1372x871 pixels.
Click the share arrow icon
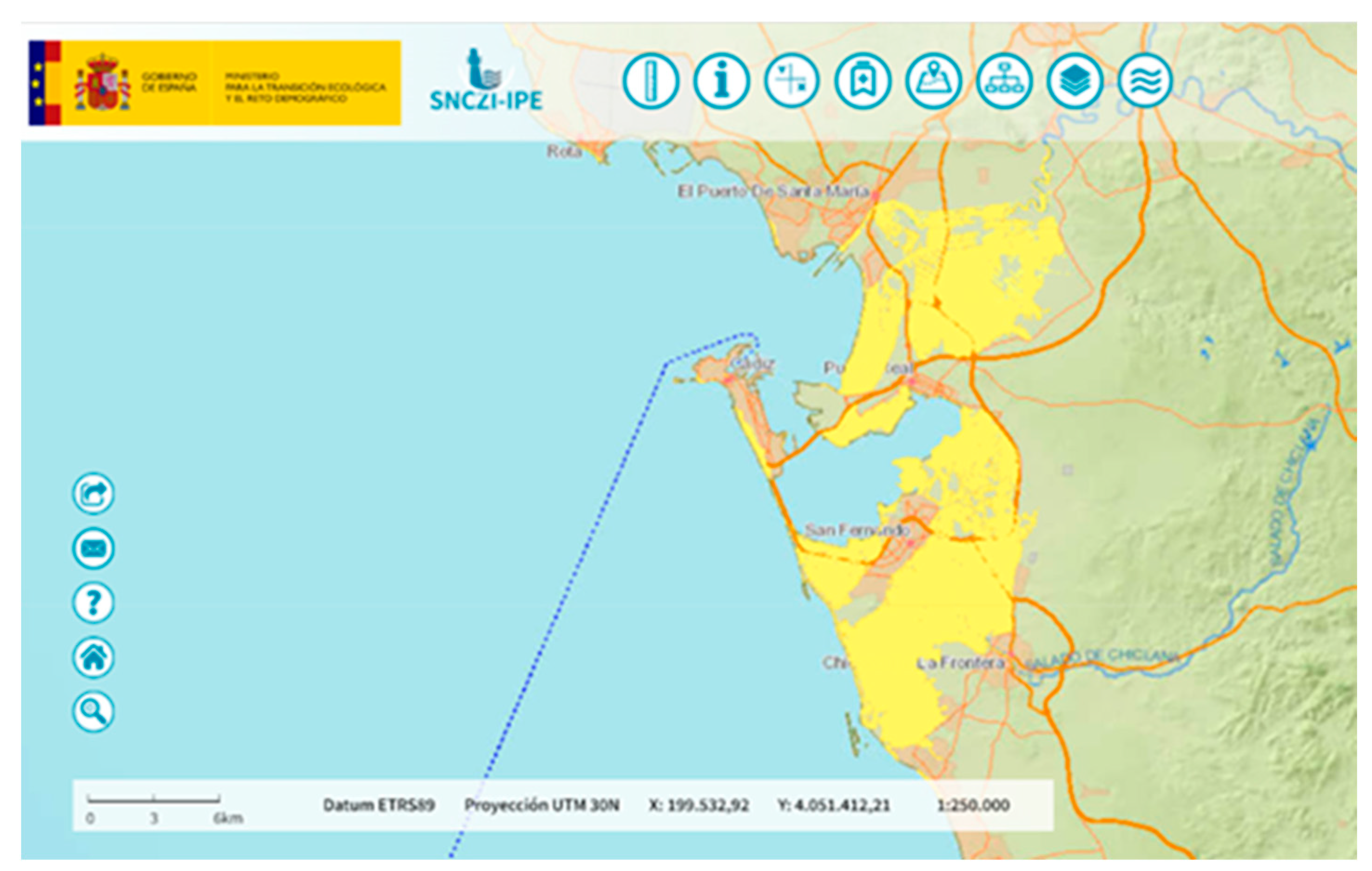pyautogui.click(x=93, y=493)
